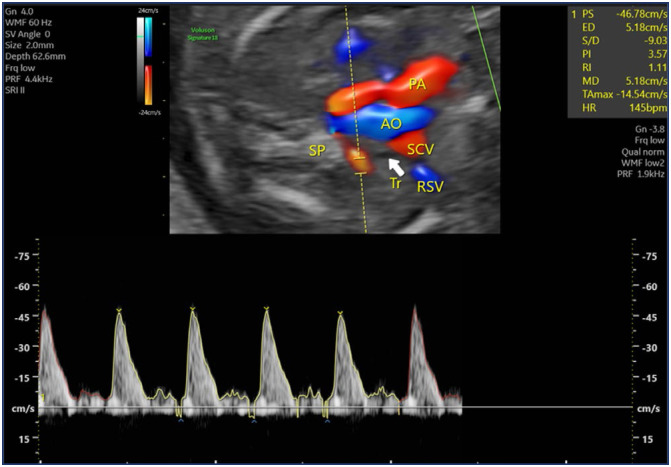Click the 'Depth 62.6mm' readout
The image size is (671, 467).
(36, 57)
